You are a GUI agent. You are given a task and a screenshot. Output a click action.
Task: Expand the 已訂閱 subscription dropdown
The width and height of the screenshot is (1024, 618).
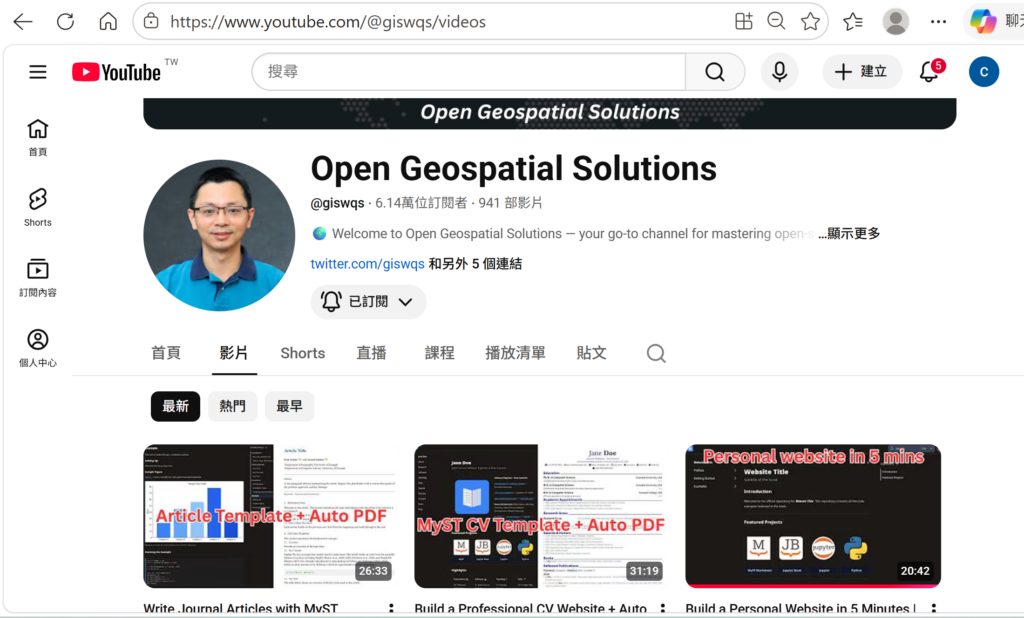click(x=368, y=301)
